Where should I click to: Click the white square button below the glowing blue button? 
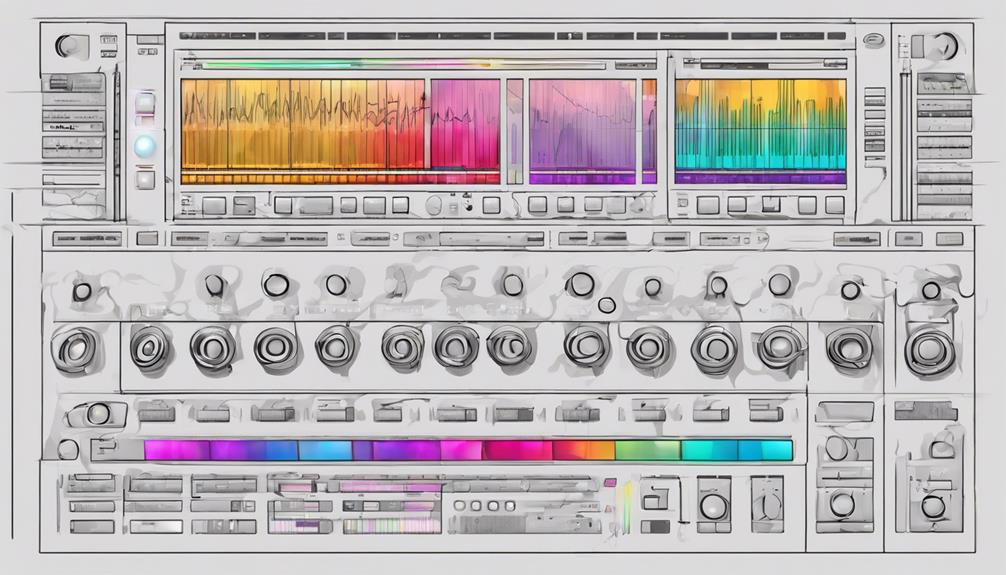click(x=145, y=178)
